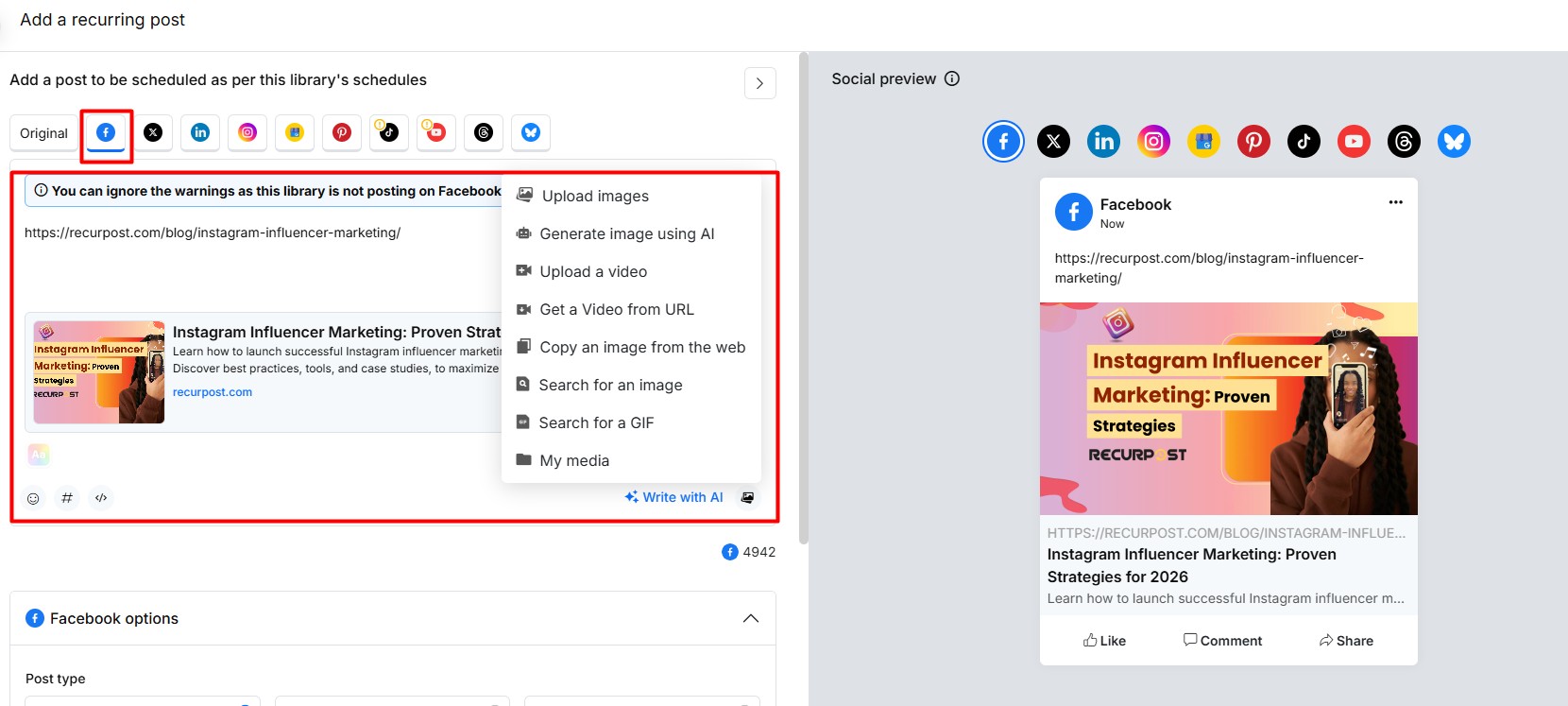Click the recurpost.com link in link preview

click(x=213, y=392)
